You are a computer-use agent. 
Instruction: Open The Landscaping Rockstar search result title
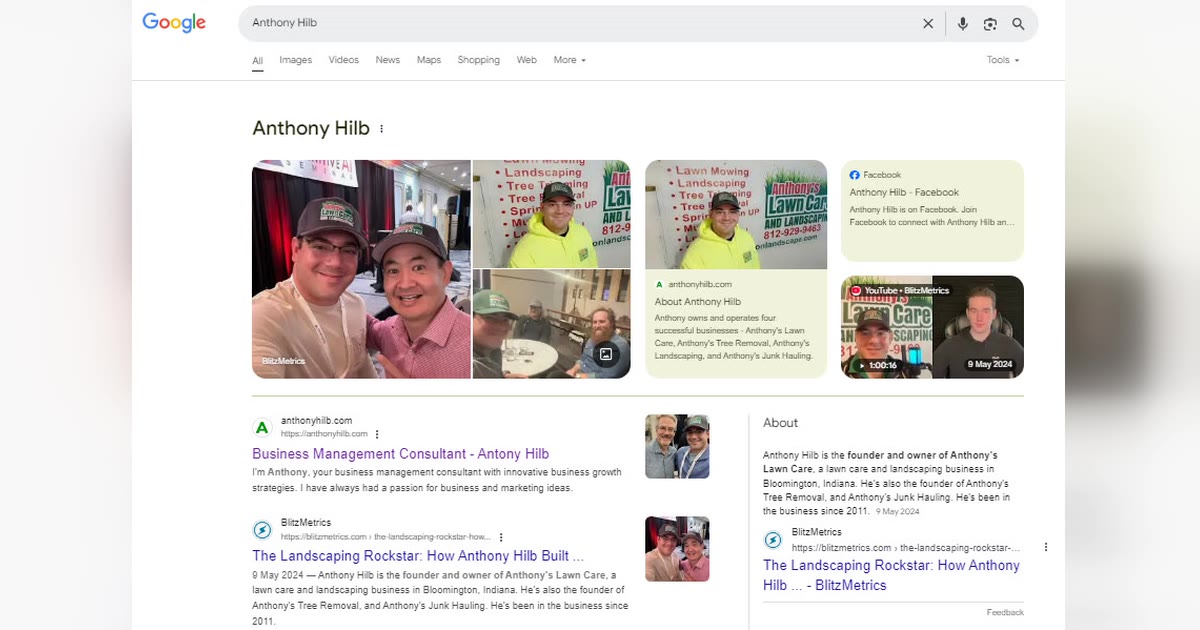click(x=418, y=556)
